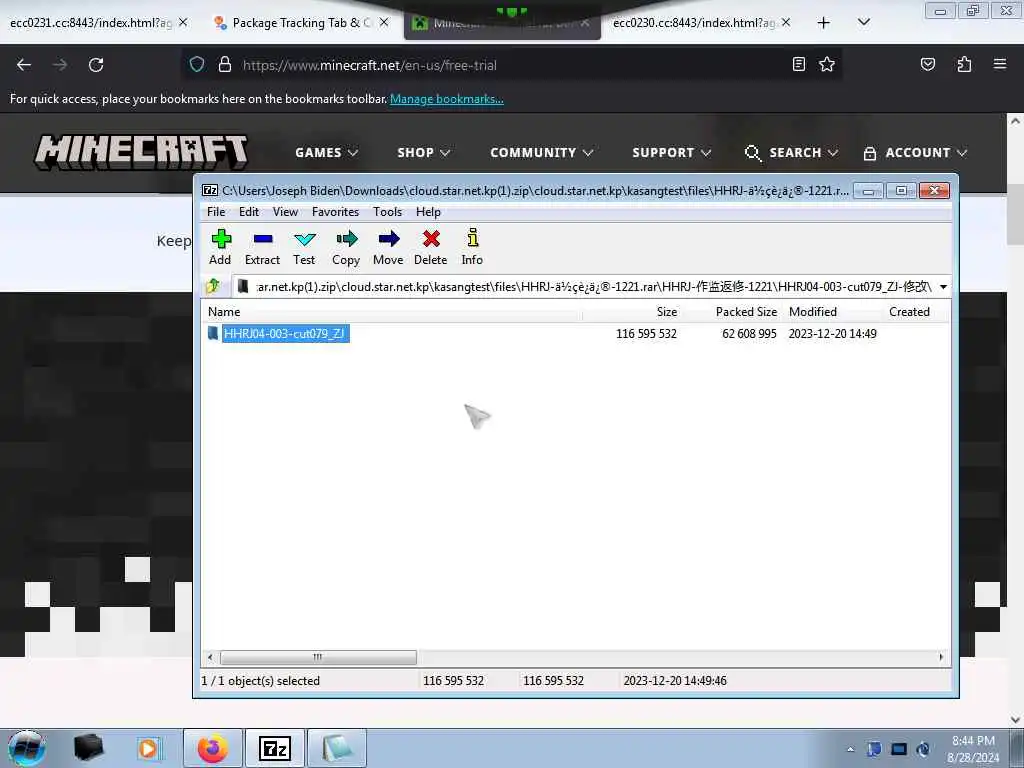This screenshot has height=768, width=1024.
Task: Expand the COMMUNITY dropdown on Minecraft site
Action: coord(541,152)
